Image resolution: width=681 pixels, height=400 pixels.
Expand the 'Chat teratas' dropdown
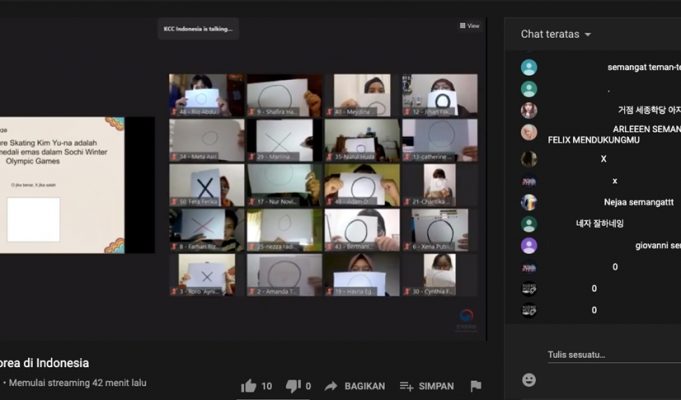tap(556, 34)
